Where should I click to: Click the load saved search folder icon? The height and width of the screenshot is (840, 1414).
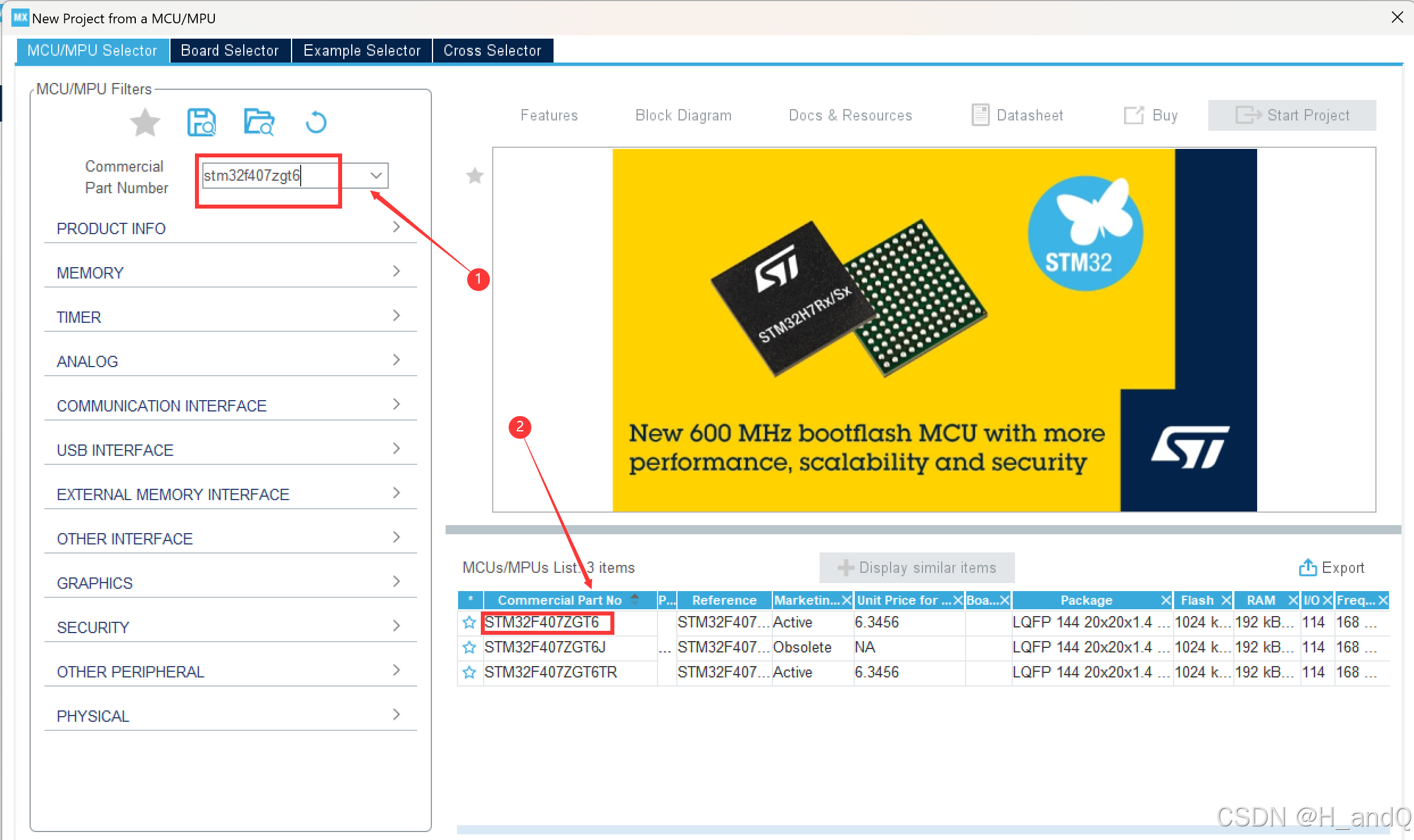coord(259,122)
